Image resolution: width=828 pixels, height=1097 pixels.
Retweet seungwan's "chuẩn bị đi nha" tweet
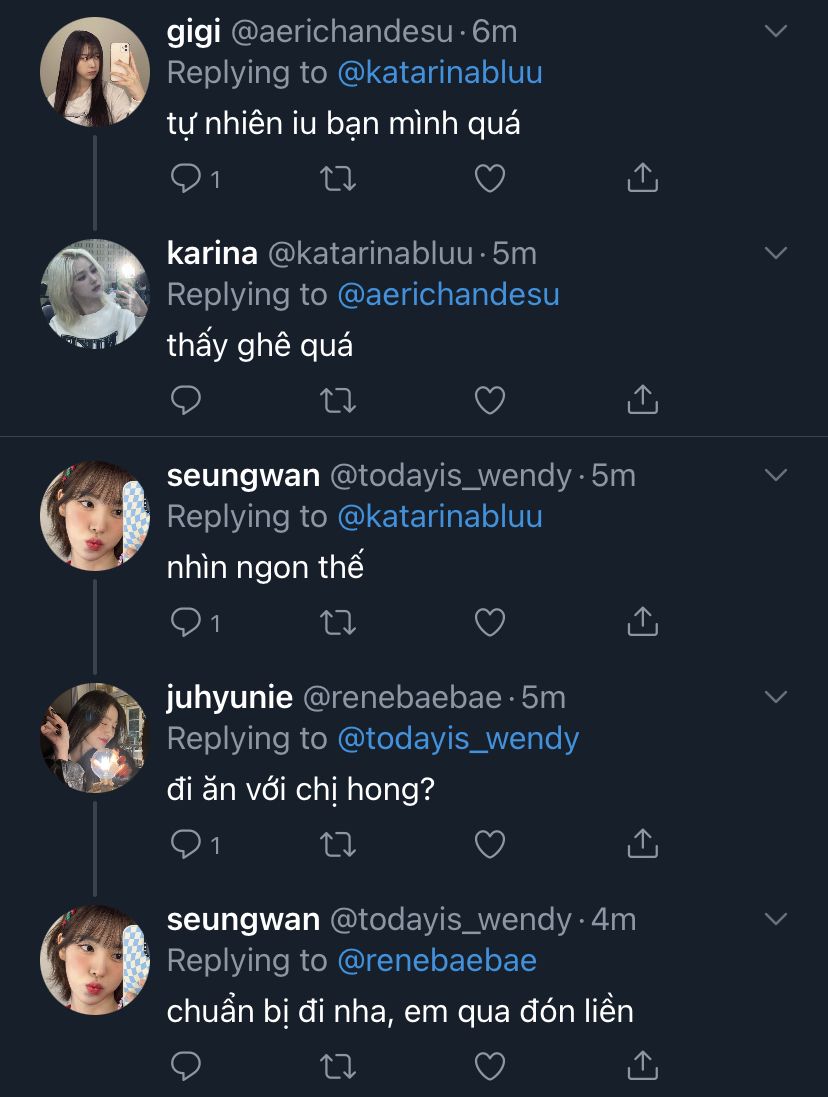pos(337,1067)
